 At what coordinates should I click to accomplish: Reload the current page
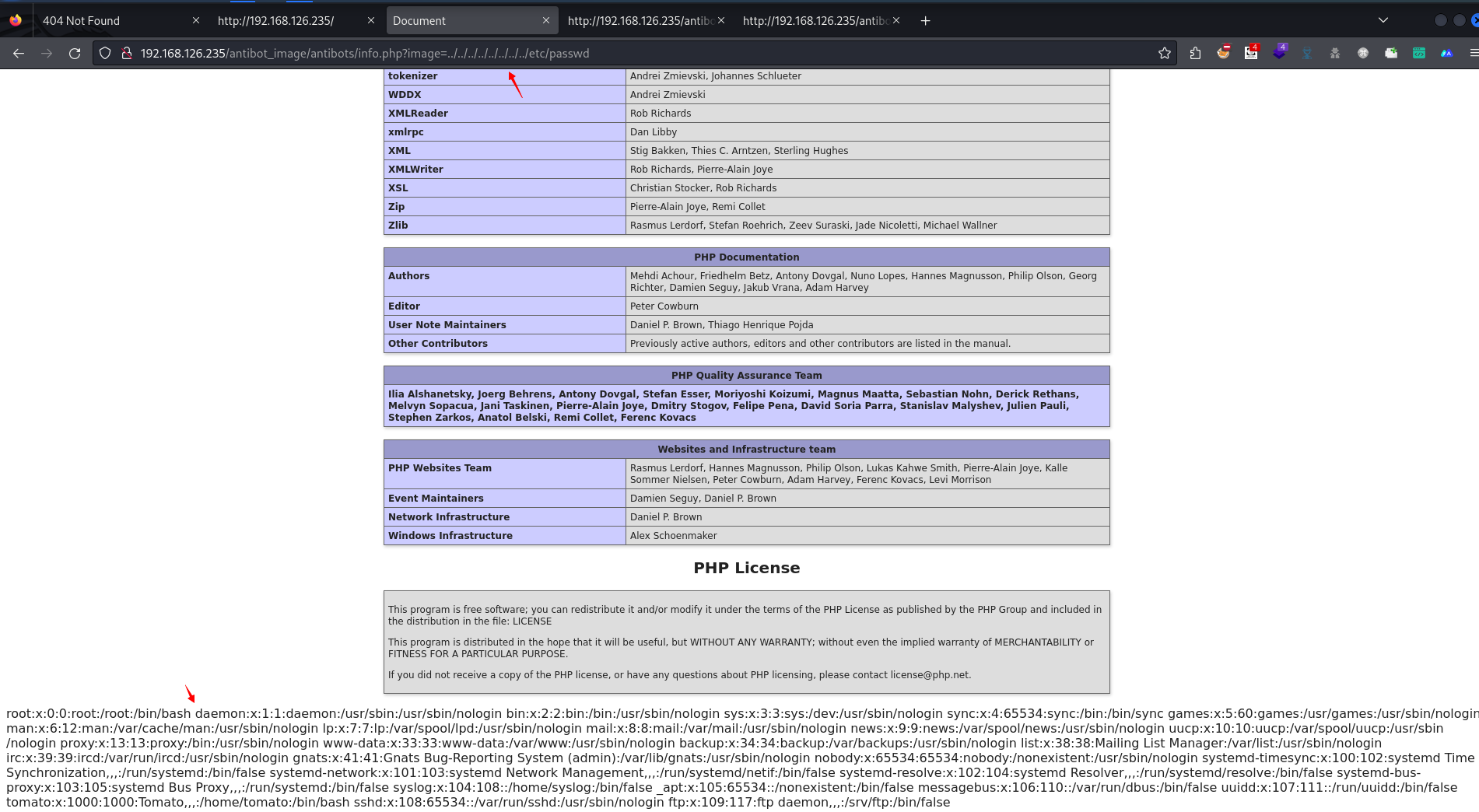pyautogui.click(x=75, y=54)
